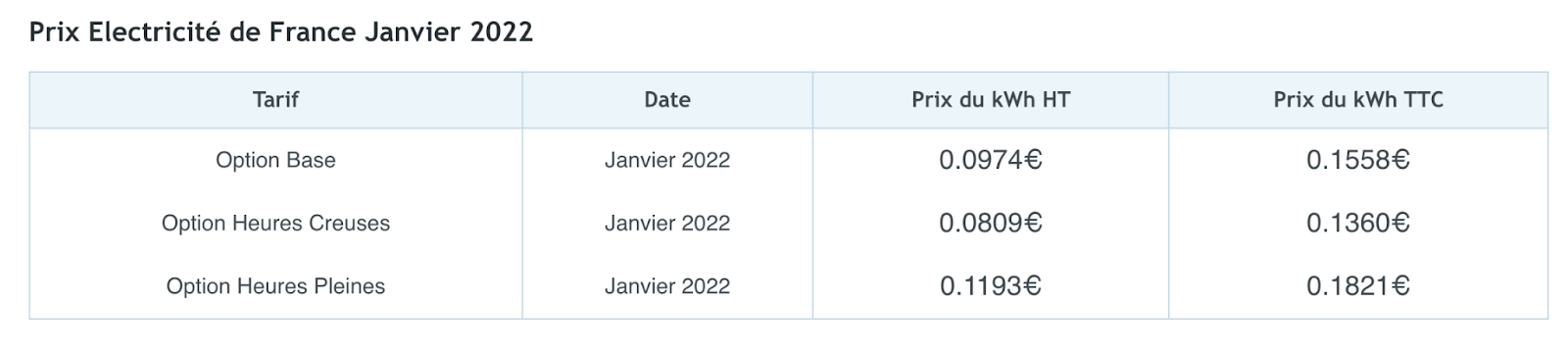
Task: Click '2022' in the page title
Action: point(502,31)
